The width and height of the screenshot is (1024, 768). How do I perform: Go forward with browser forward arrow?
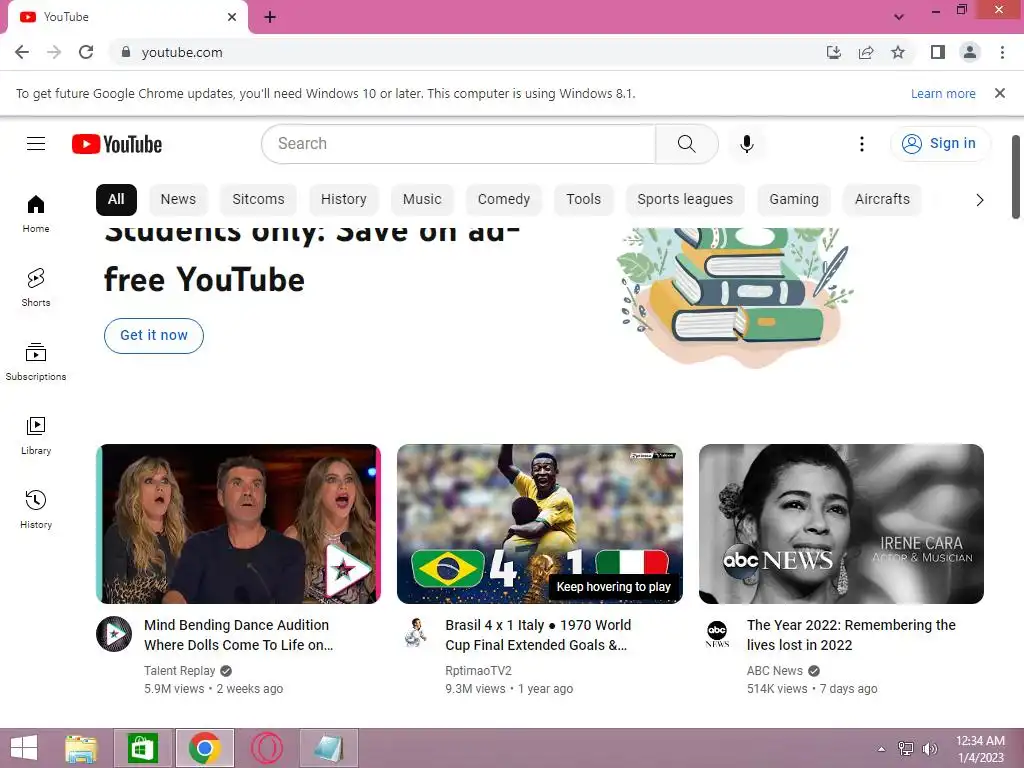(54, 52)
